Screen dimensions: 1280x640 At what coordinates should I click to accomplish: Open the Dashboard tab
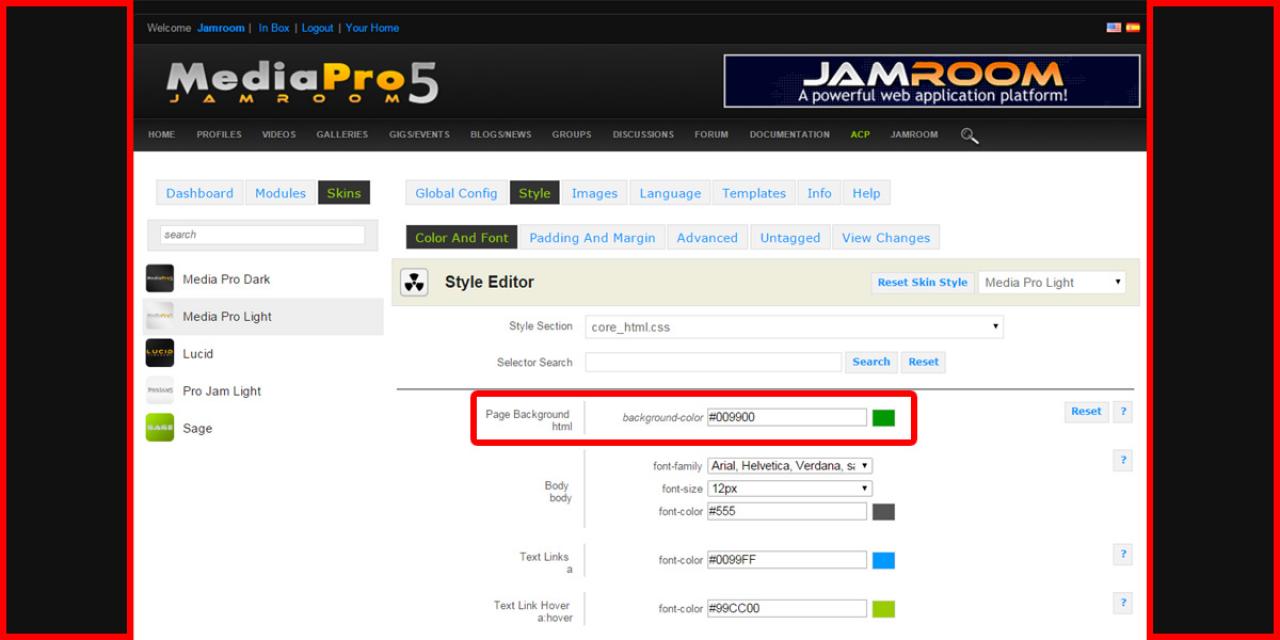coord(199,193)
